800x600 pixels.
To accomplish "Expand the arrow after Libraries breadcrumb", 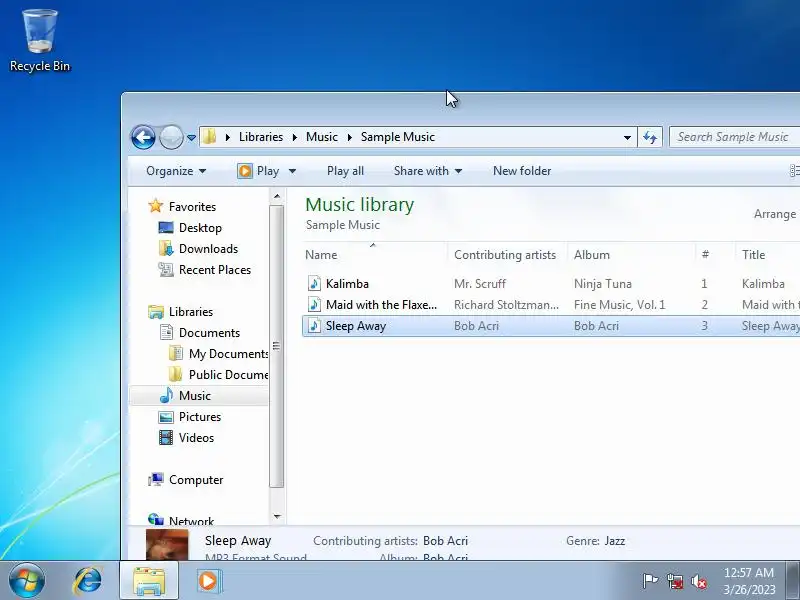I will coord(294,137).
